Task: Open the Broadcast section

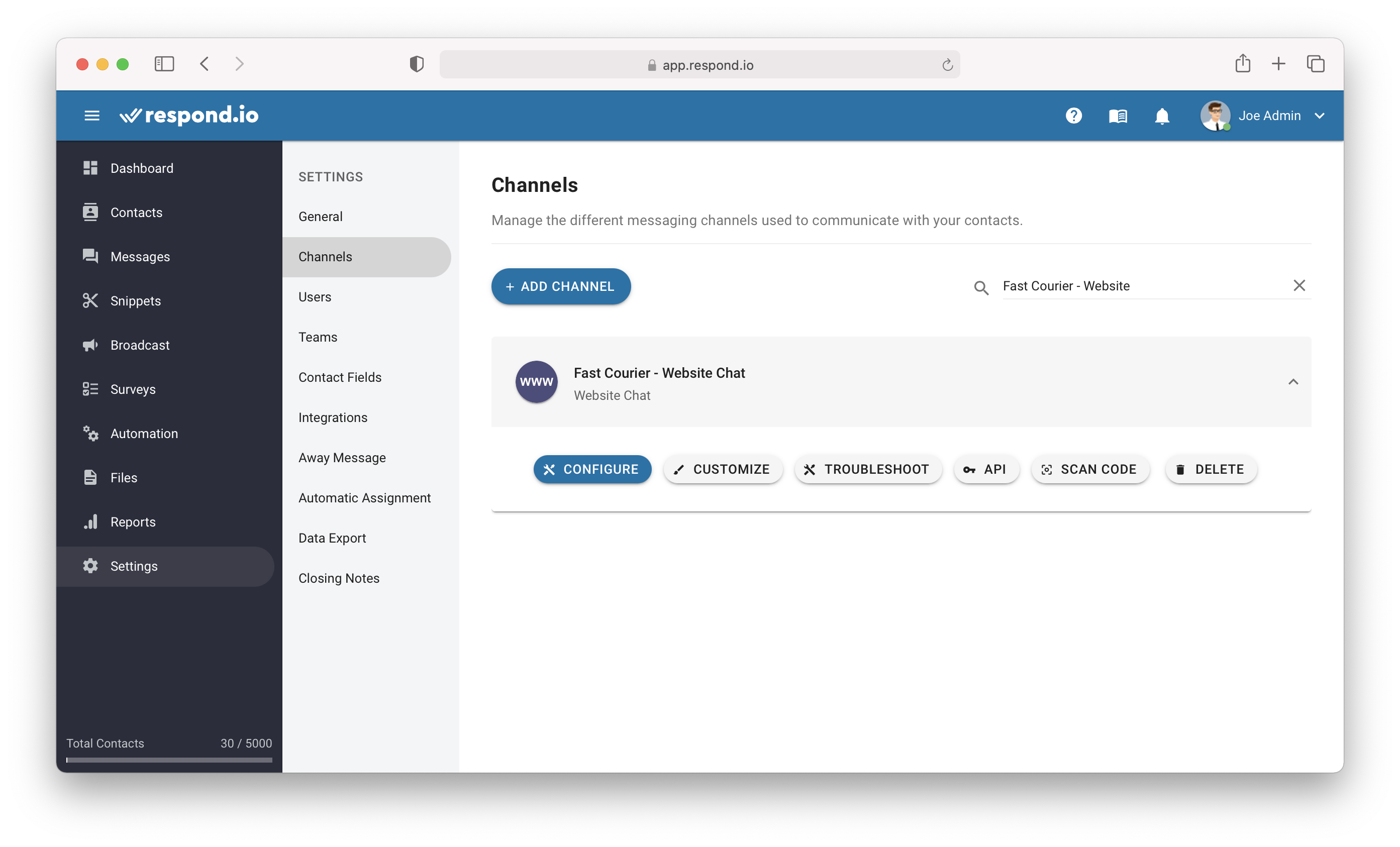Action: pos(139,345)
